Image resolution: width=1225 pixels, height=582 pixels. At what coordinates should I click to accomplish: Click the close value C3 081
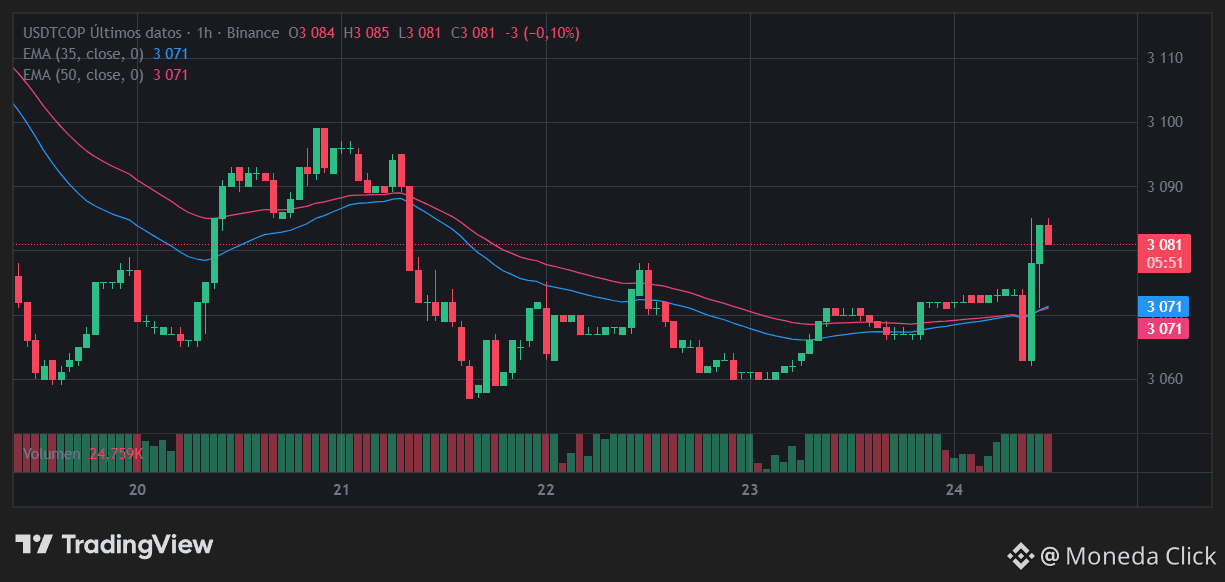point(473,33)
